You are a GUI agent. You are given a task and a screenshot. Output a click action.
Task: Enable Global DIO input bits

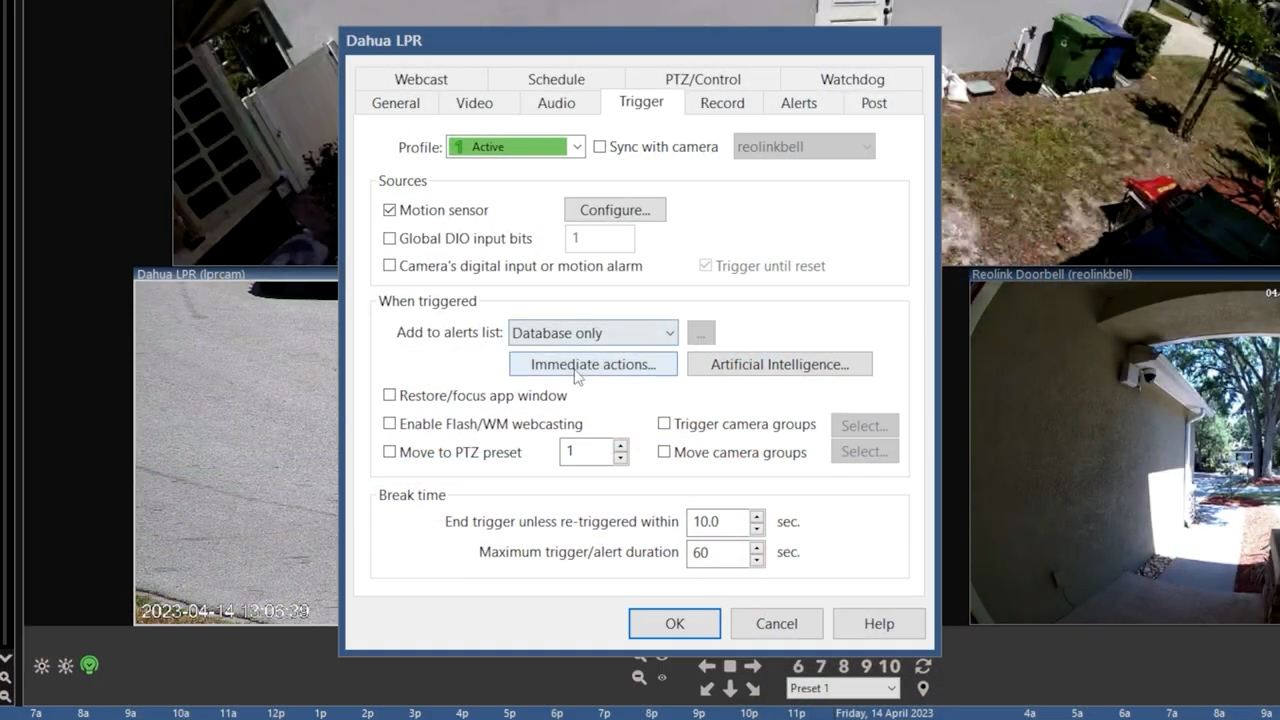click(x=390, y=238)
